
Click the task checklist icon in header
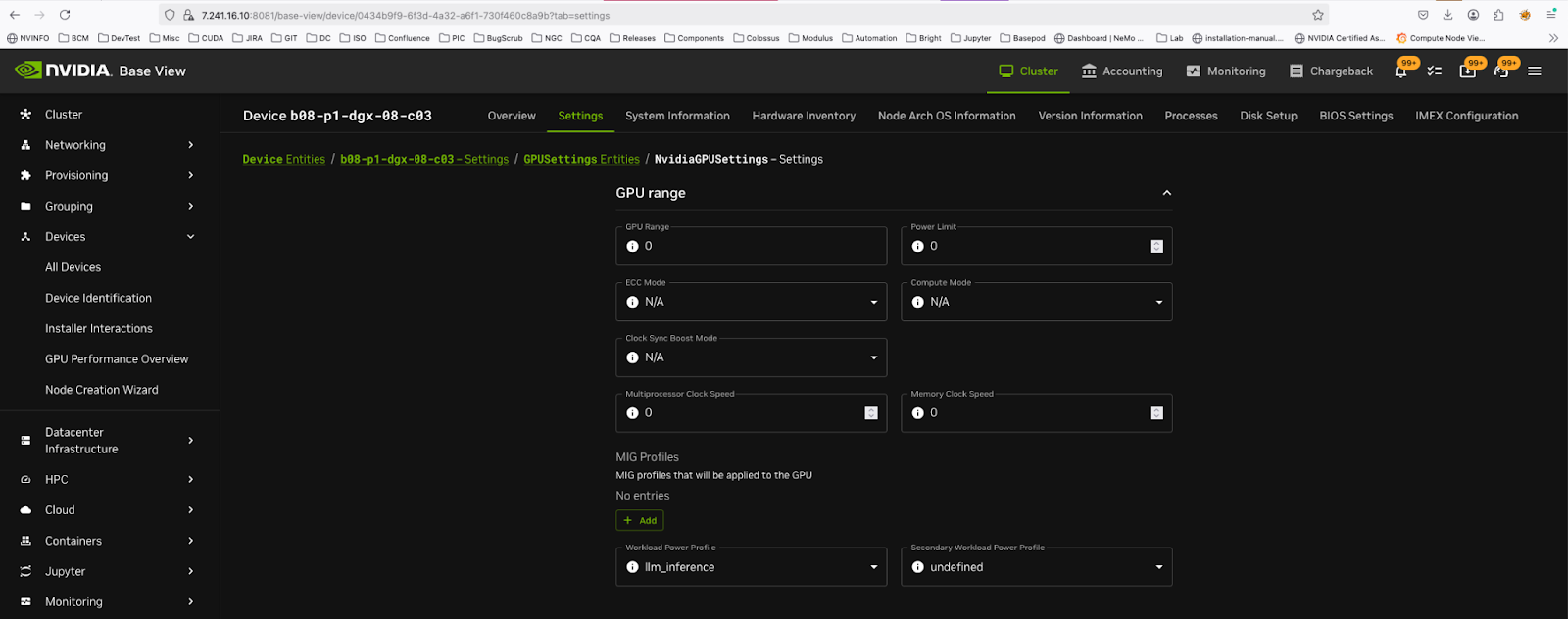1434,71
